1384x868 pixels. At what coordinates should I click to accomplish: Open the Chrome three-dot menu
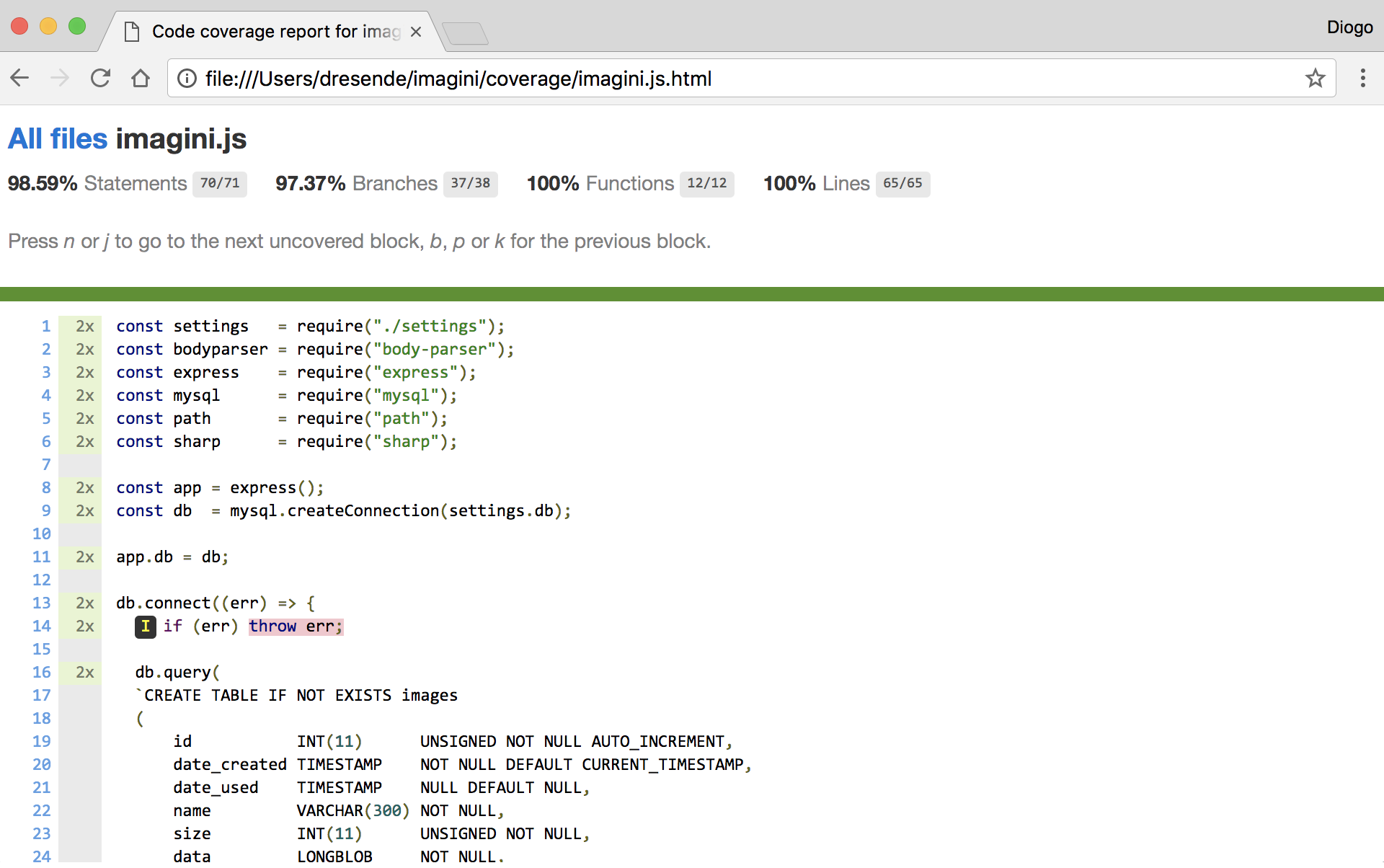point(1362,78)
